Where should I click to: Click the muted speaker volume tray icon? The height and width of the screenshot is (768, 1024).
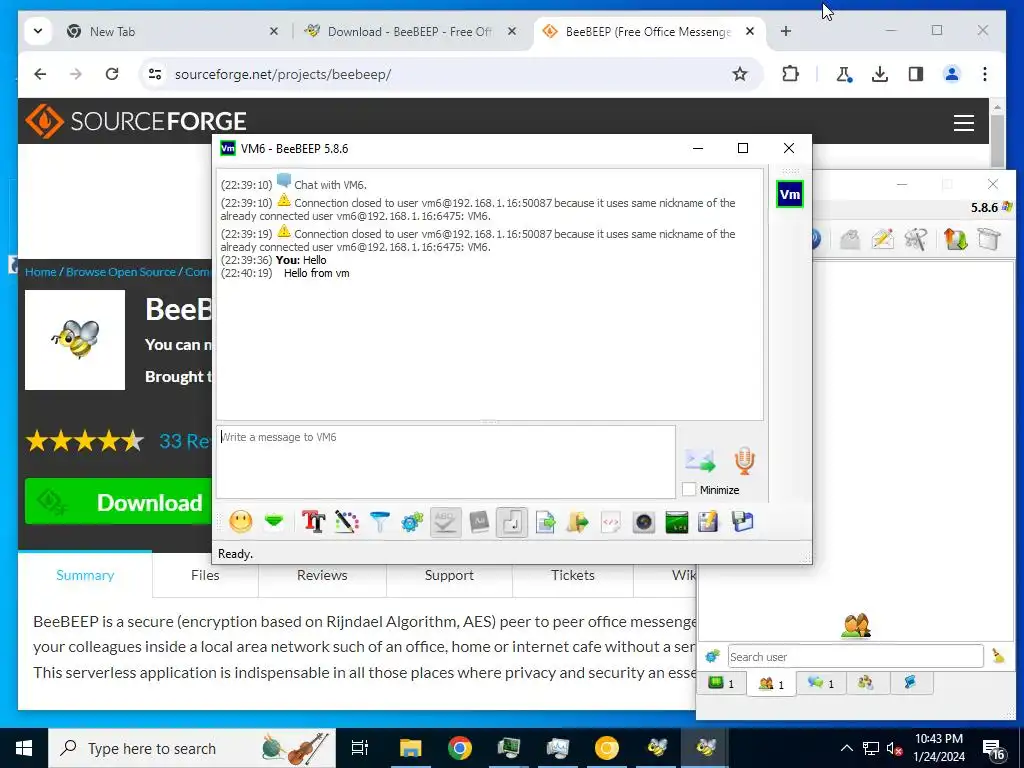pyautogui.click(x=894, y=748)
